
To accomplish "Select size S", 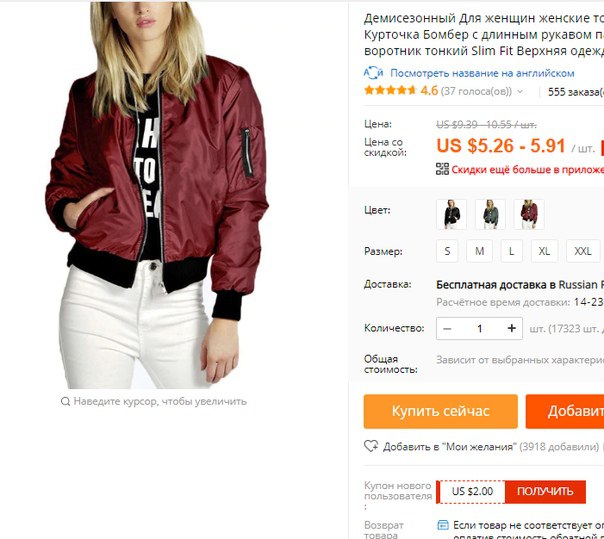I will coord(447,251).
